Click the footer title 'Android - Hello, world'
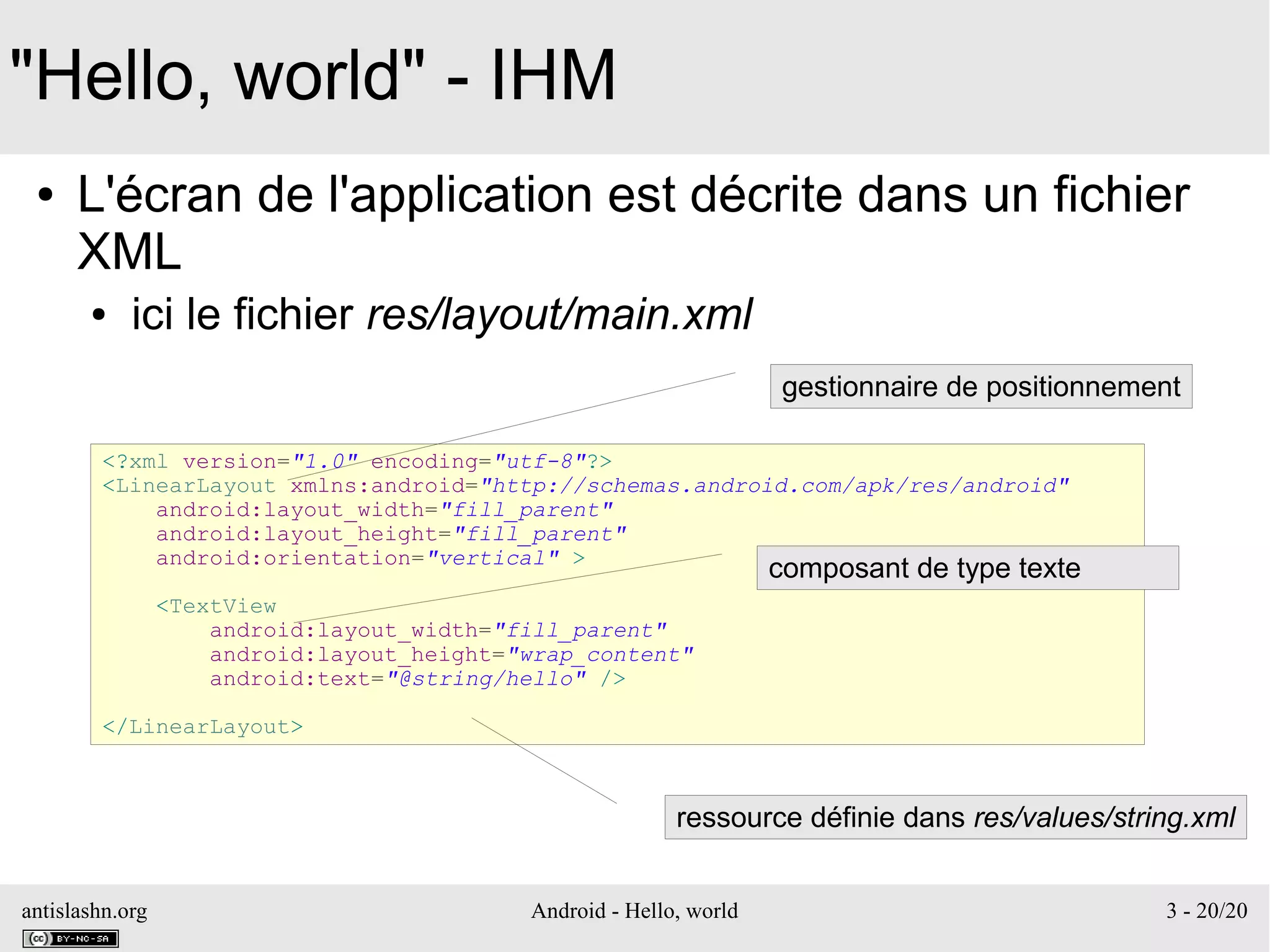The image size is (1270, 952). [634, 910]
